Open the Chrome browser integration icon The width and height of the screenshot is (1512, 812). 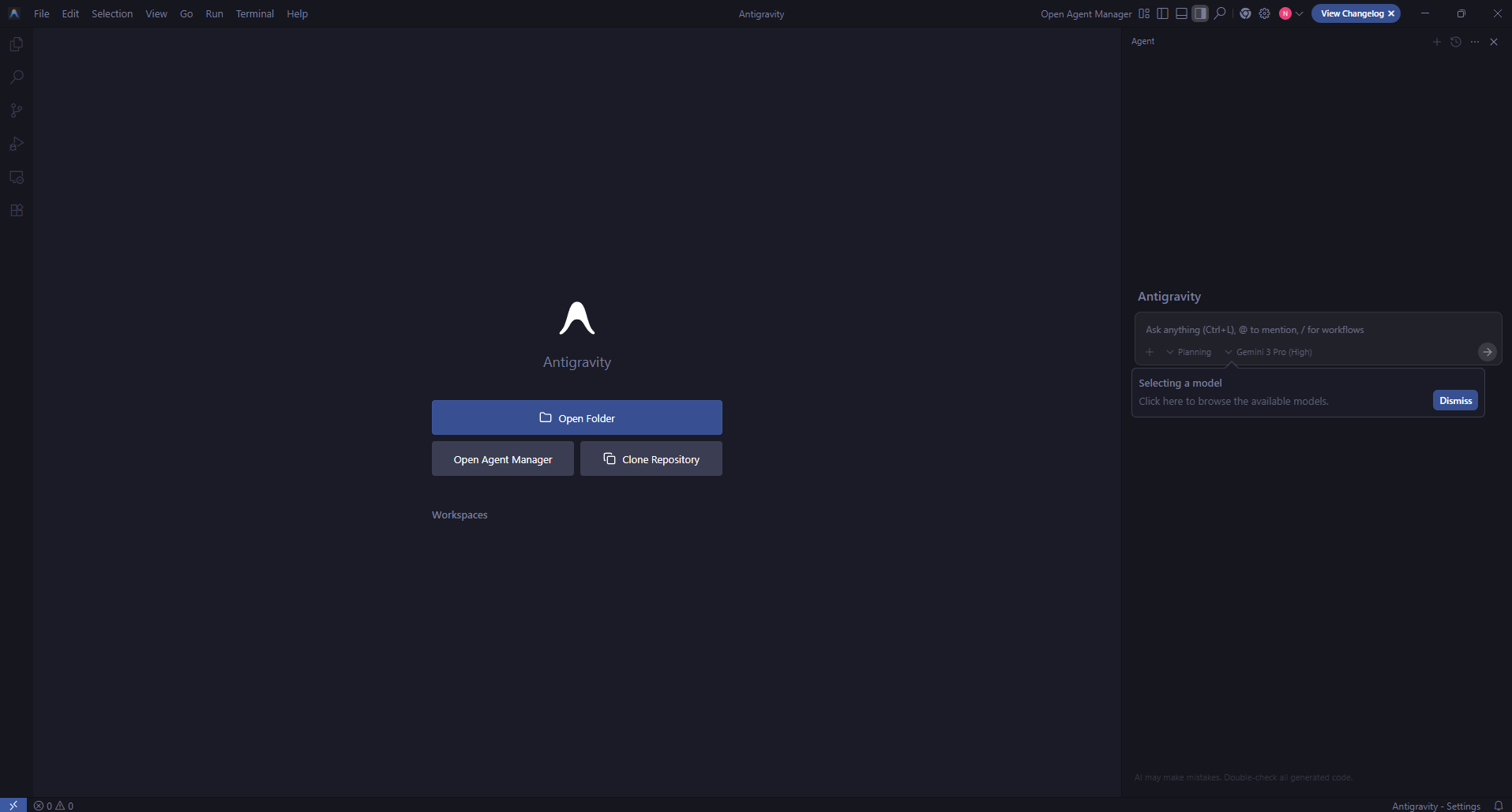pyautogui.click(x=1246, y=13)
